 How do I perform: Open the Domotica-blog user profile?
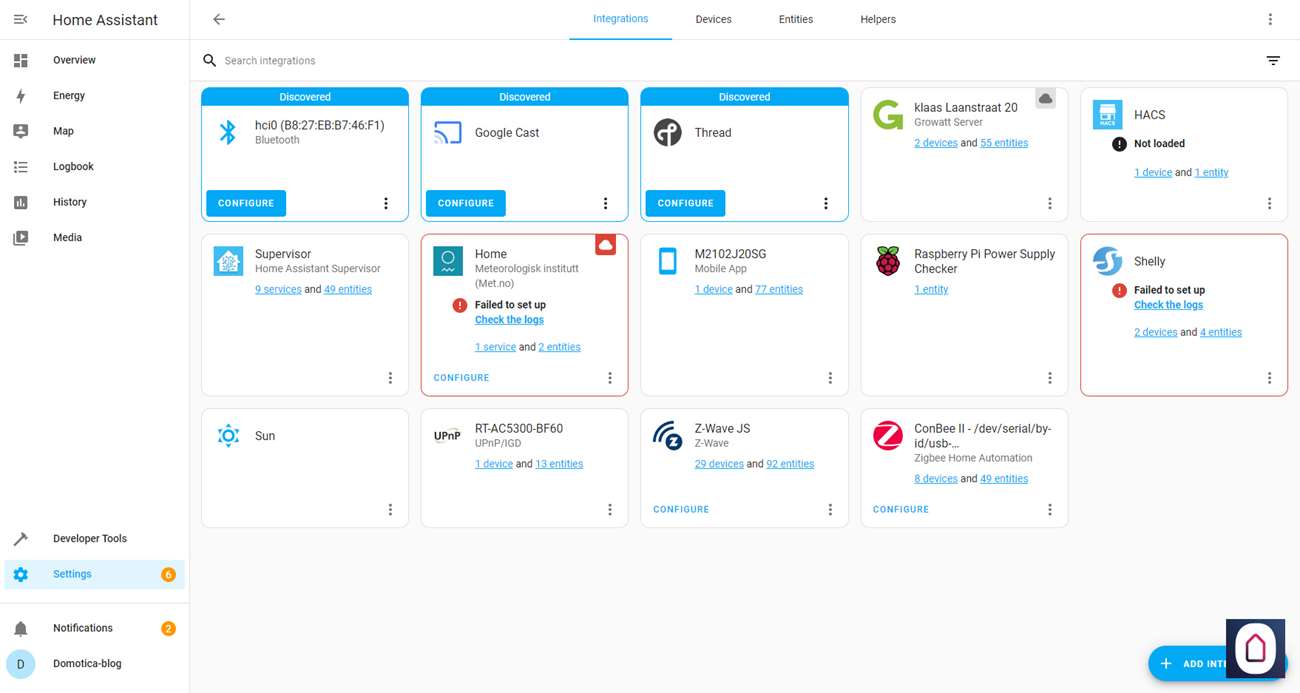pos(87,664)
